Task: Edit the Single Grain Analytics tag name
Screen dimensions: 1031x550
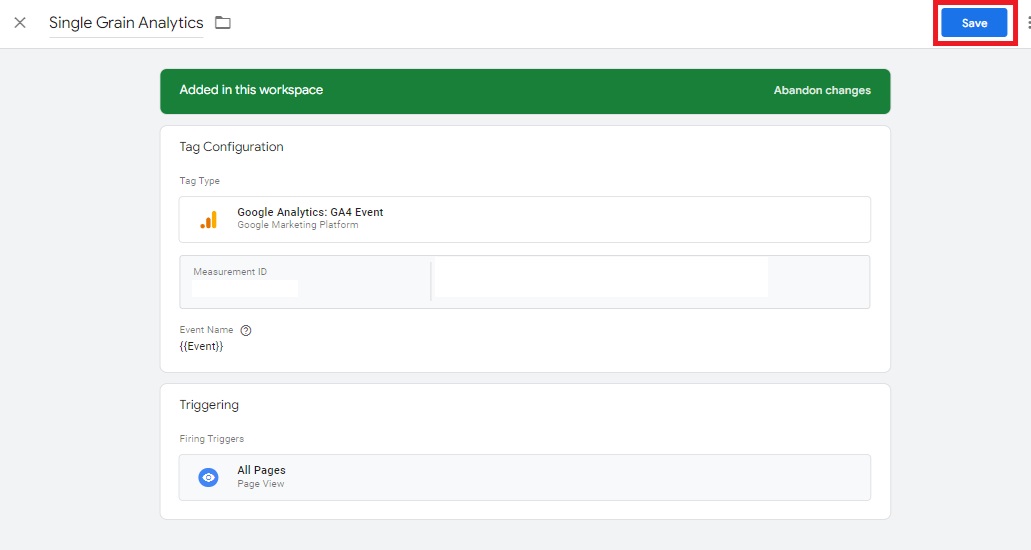Action: pyautogui.click(x=126, y=23)
